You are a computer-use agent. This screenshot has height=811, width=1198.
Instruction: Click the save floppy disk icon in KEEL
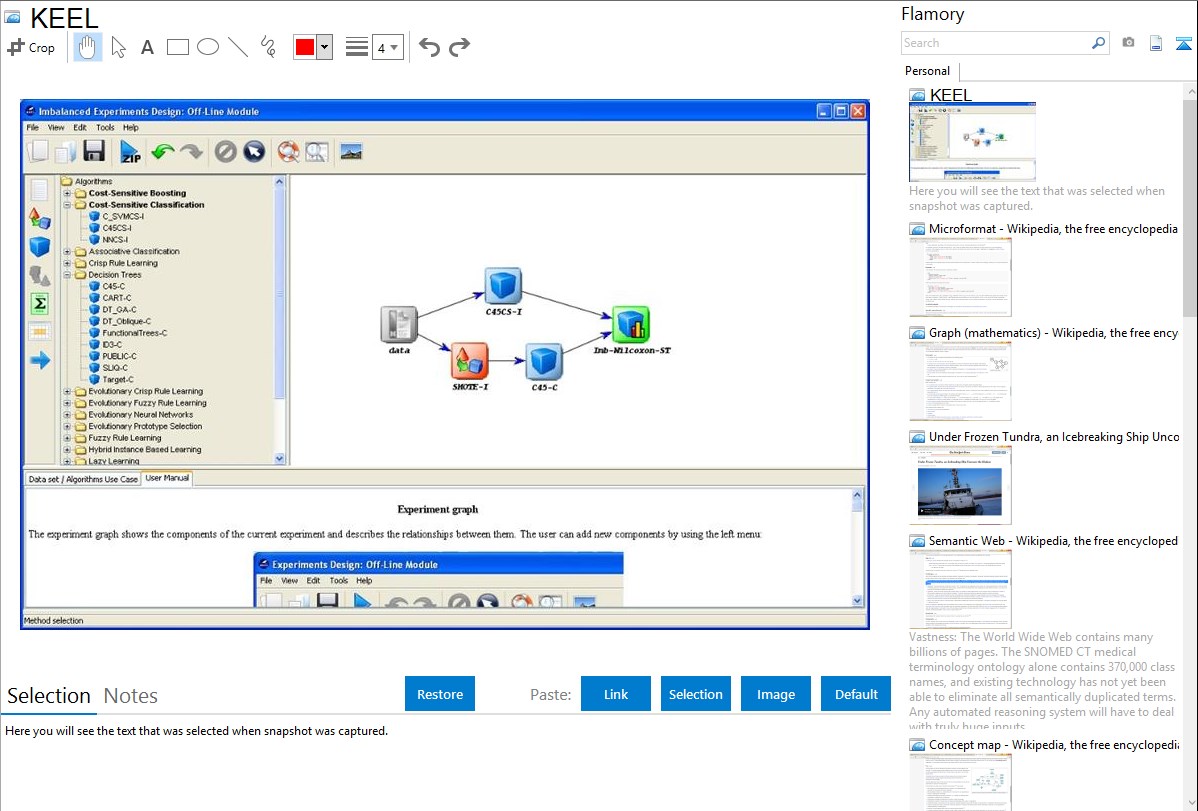click(94, 151)
